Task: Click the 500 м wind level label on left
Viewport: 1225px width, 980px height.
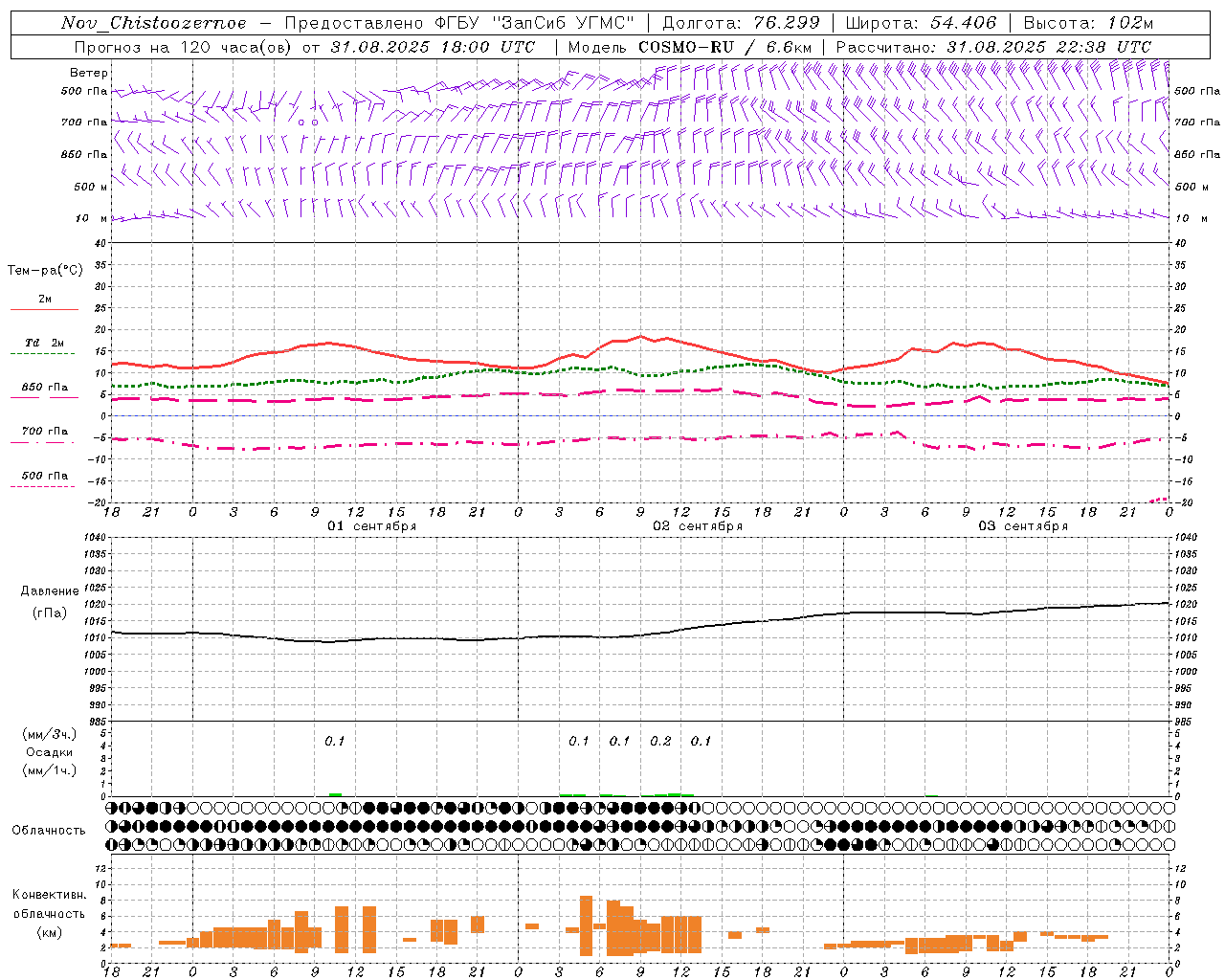Action: click(91, 187)
